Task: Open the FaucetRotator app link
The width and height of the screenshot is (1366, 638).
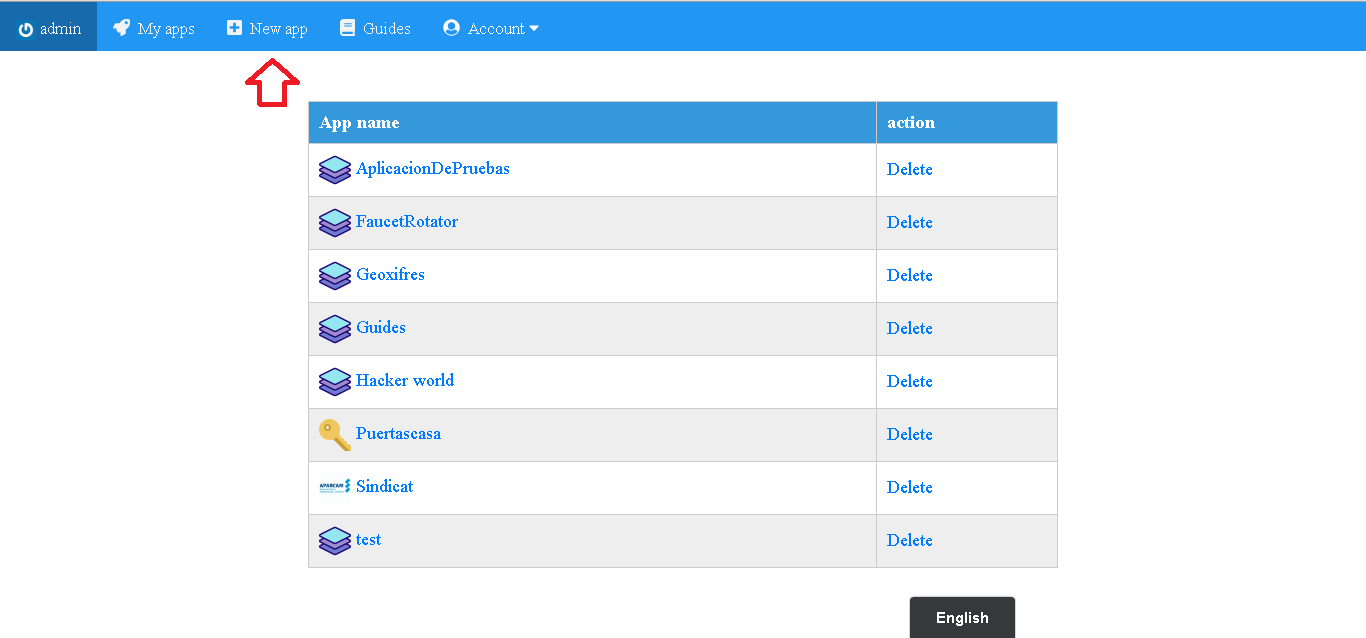Action: point(407,222)
